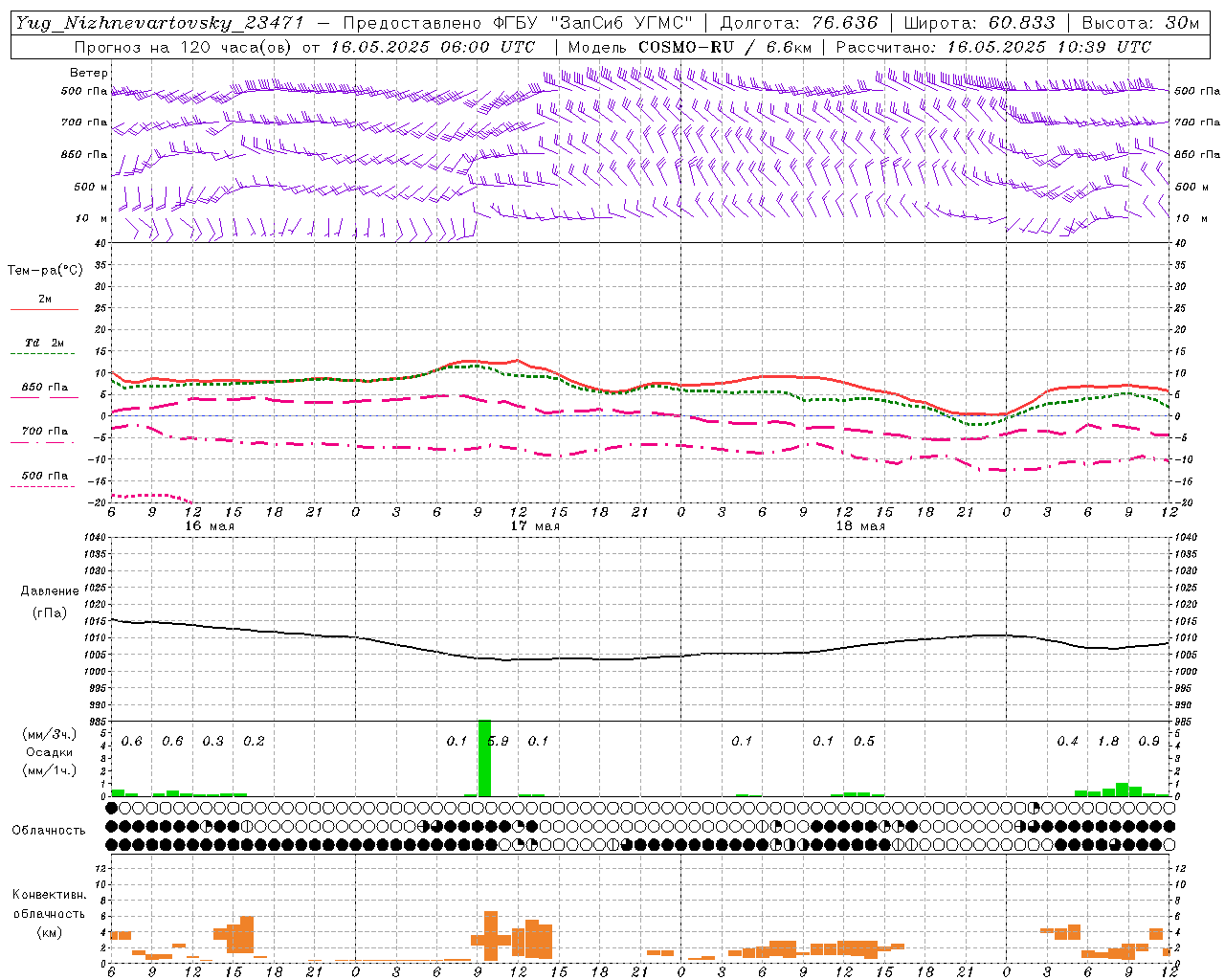Image resolution: width=1225 pixels, height=980 pixels.
Task: Click the 0.5 precipitation value
Action: pos(864,742)
